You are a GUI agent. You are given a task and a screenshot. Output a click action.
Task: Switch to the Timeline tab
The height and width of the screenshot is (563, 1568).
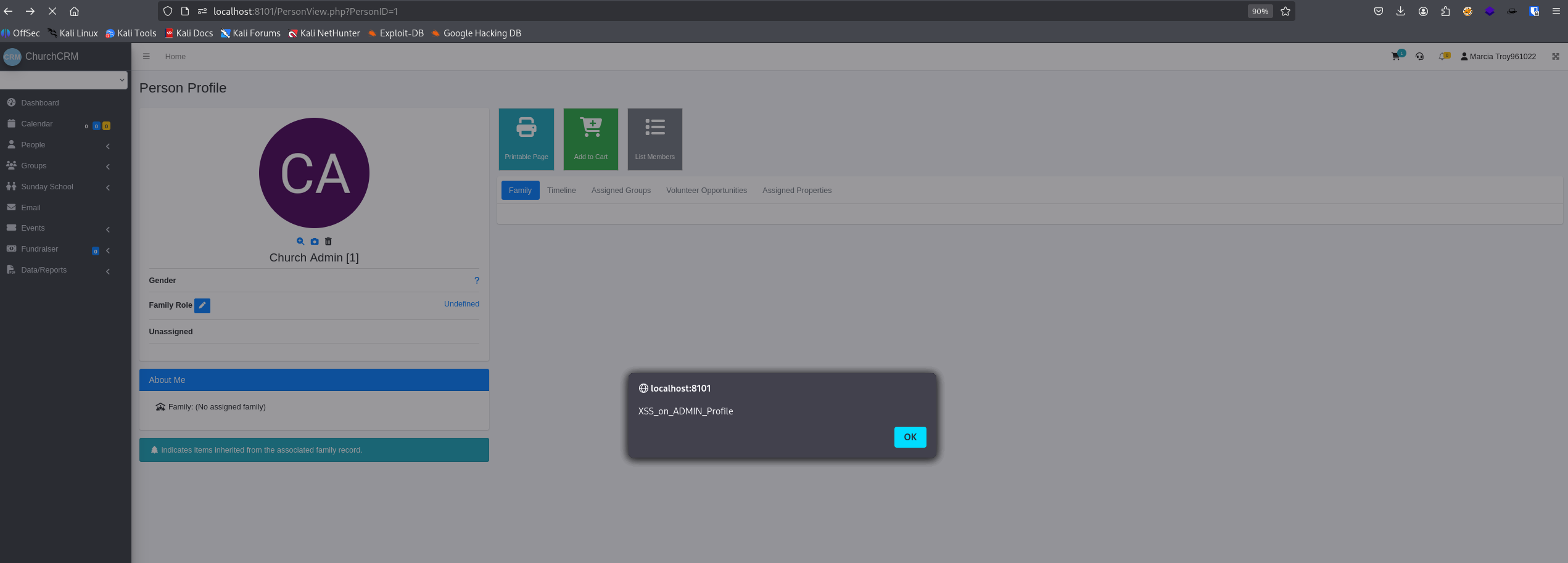tap(561, 191)
